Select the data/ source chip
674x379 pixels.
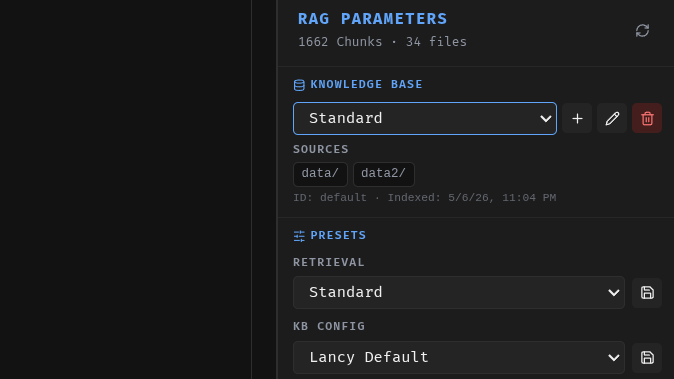[x=320, y=174]
